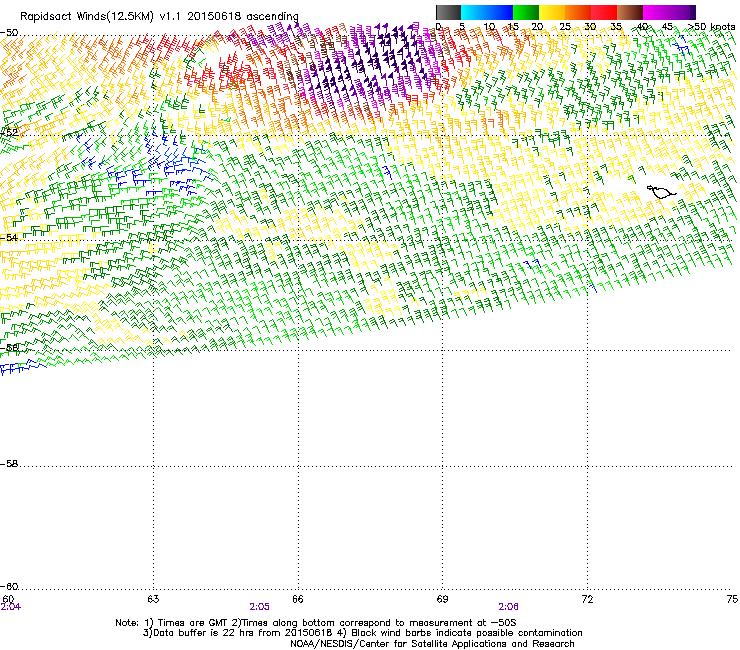This screenshot has height=650, width=740.
Task: Click the purple 2:05 time label
Action: pyautogui.click(x=259, y=607)
